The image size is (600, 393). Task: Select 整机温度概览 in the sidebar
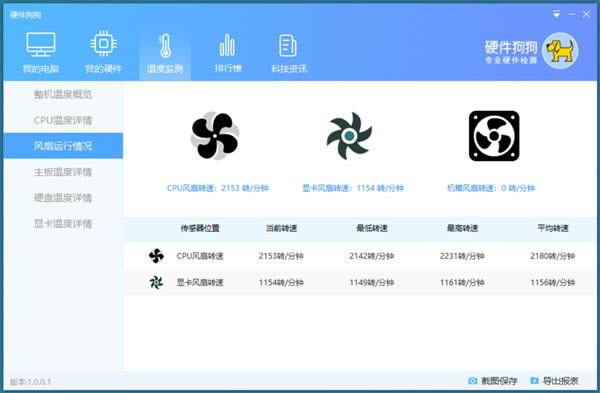point(63,94)
